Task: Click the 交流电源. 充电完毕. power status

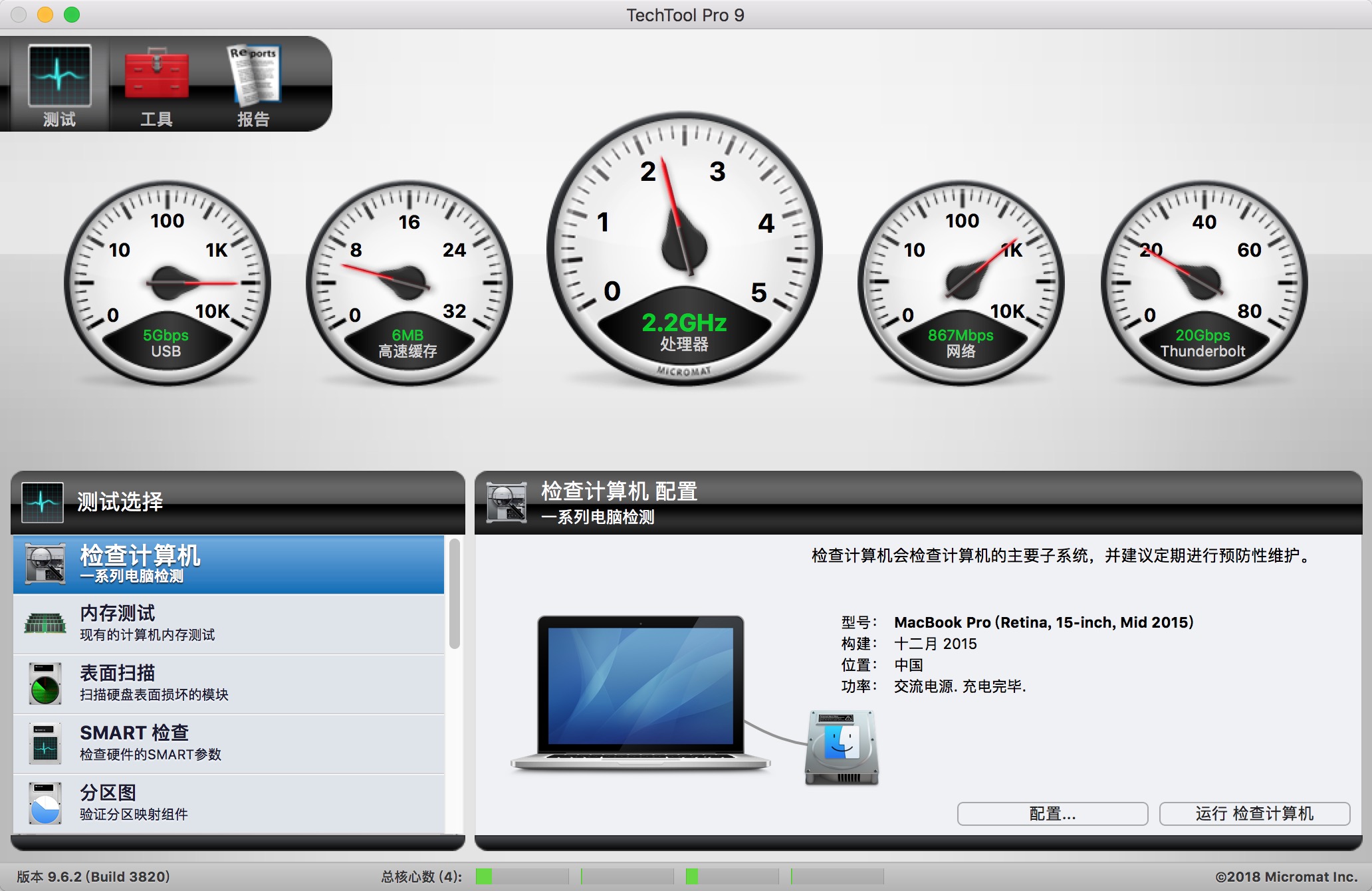Action: pos(960,686)
